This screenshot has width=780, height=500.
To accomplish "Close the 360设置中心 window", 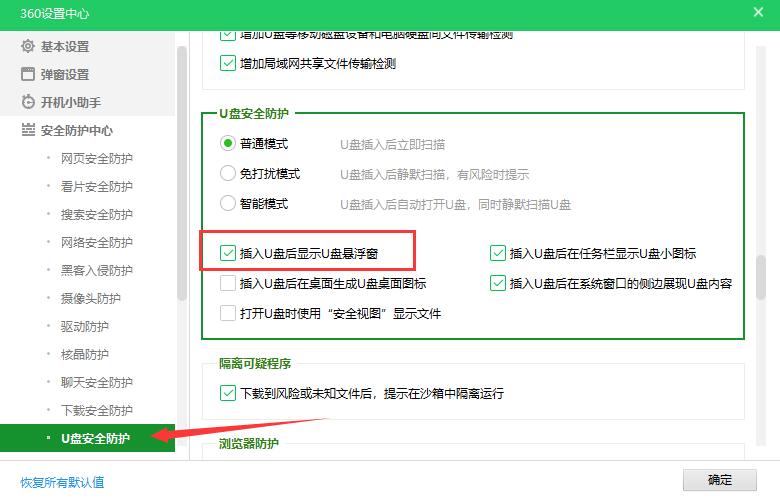I will (758, 12).
